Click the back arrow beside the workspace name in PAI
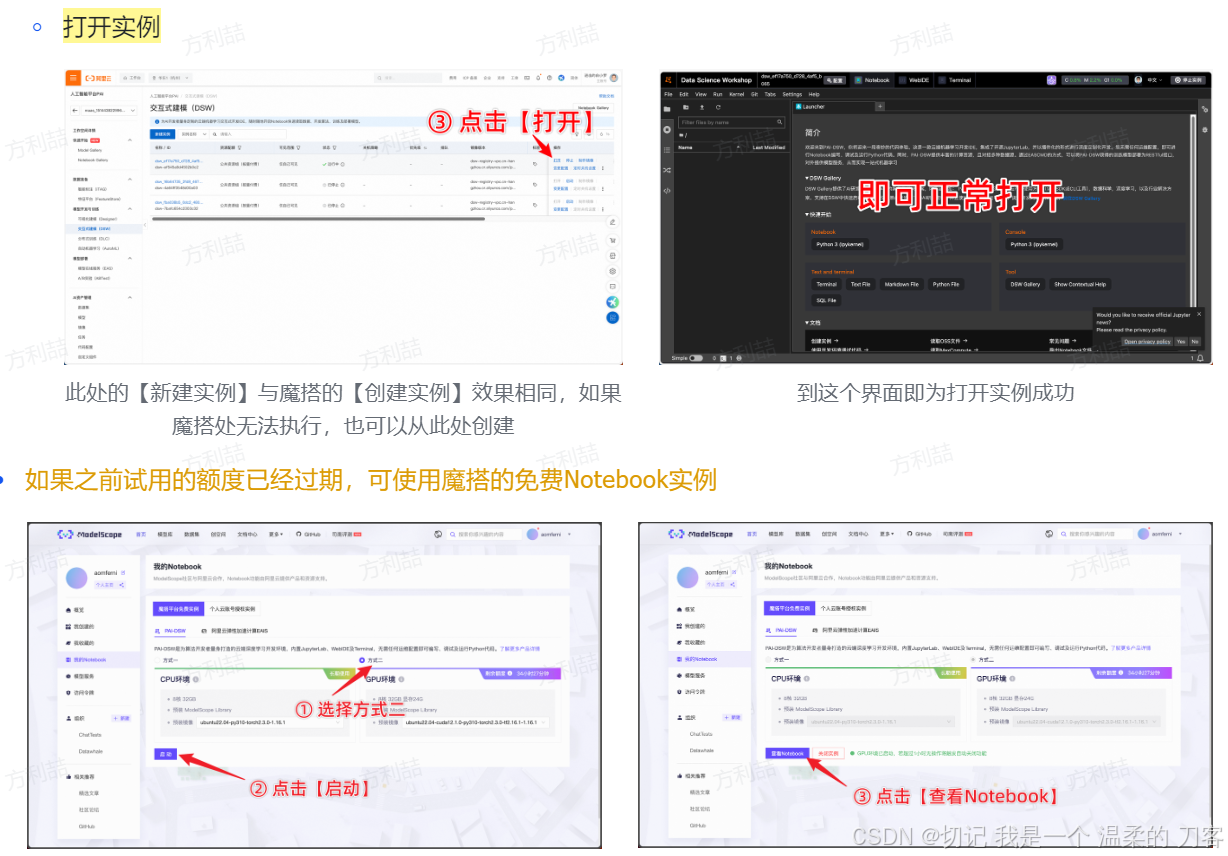This screenshot has height=856, width=1228. coord(75,110)
